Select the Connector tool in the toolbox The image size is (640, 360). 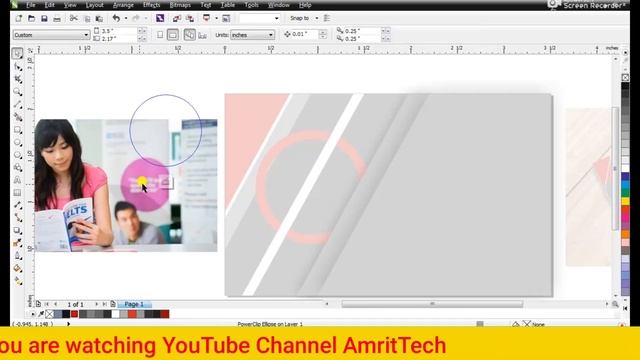(18, 218)
